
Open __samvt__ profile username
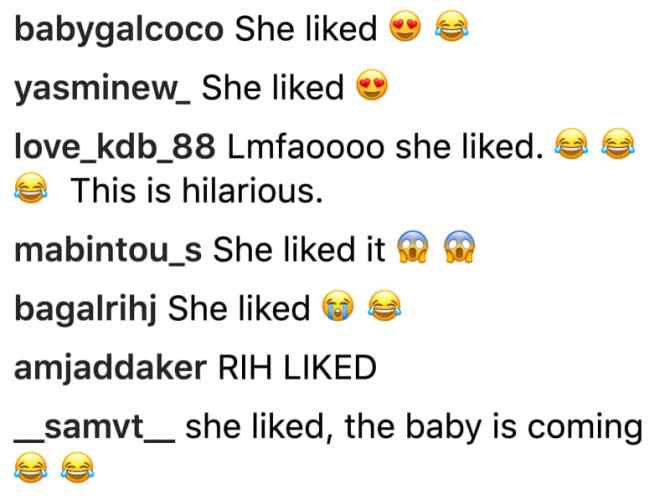(94, 427)
